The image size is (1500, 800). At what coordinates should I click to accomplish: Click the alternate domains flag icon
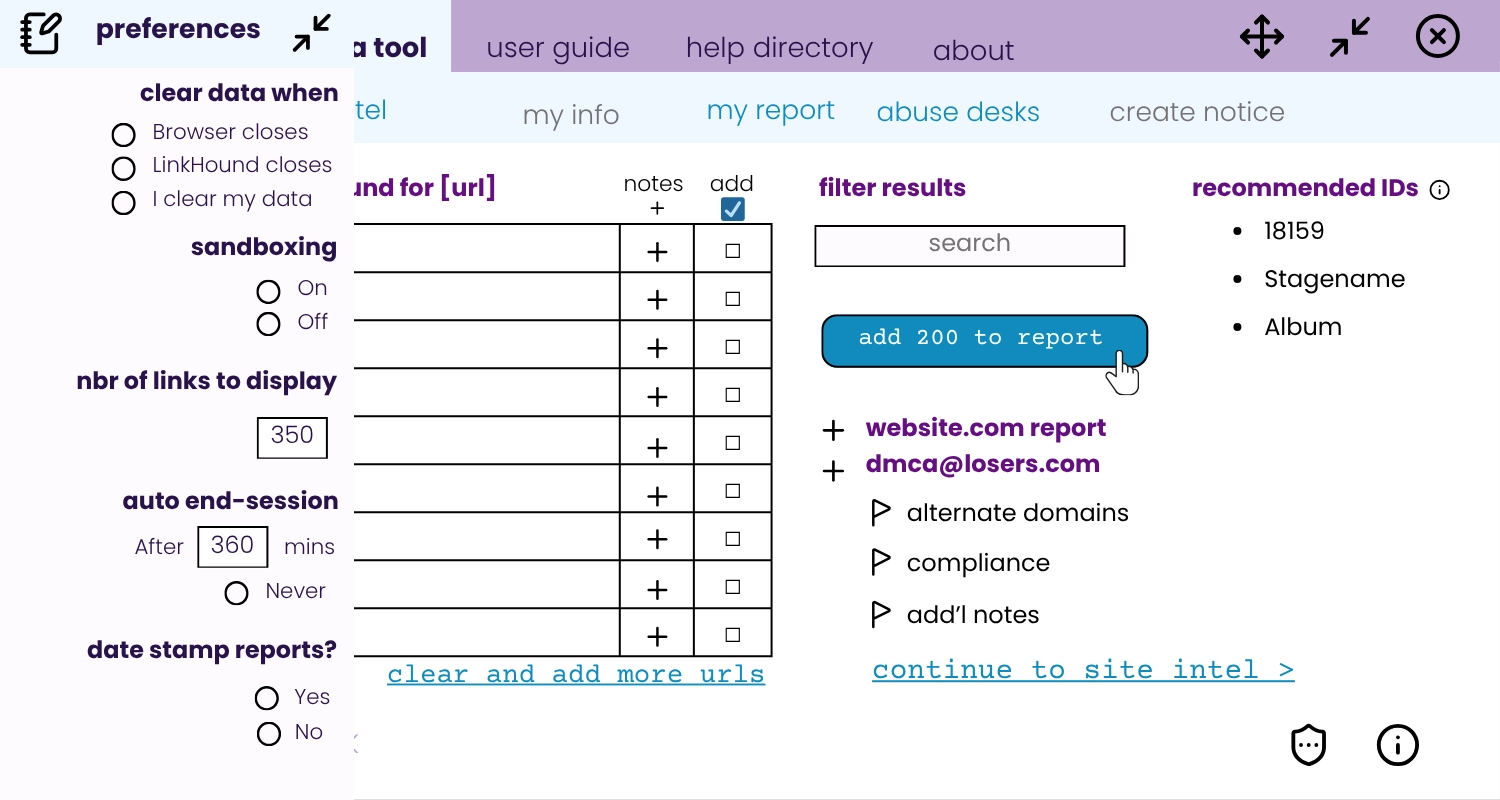pos(880,513)
